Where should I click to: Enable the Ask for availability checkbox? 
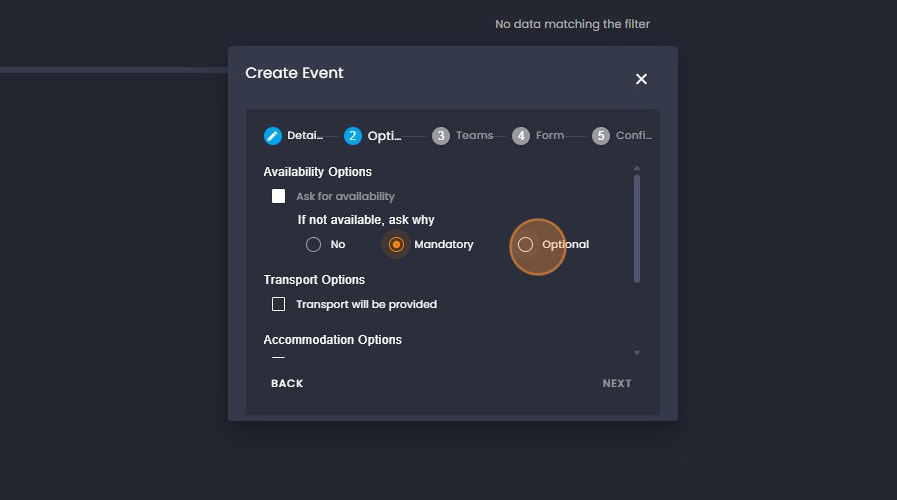(x=279, y=196)
